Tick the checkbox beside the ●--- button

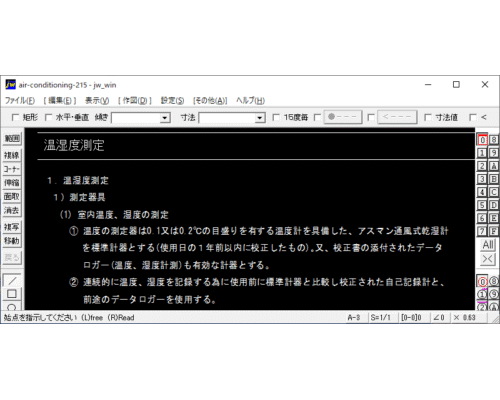[x=318, y=117]
